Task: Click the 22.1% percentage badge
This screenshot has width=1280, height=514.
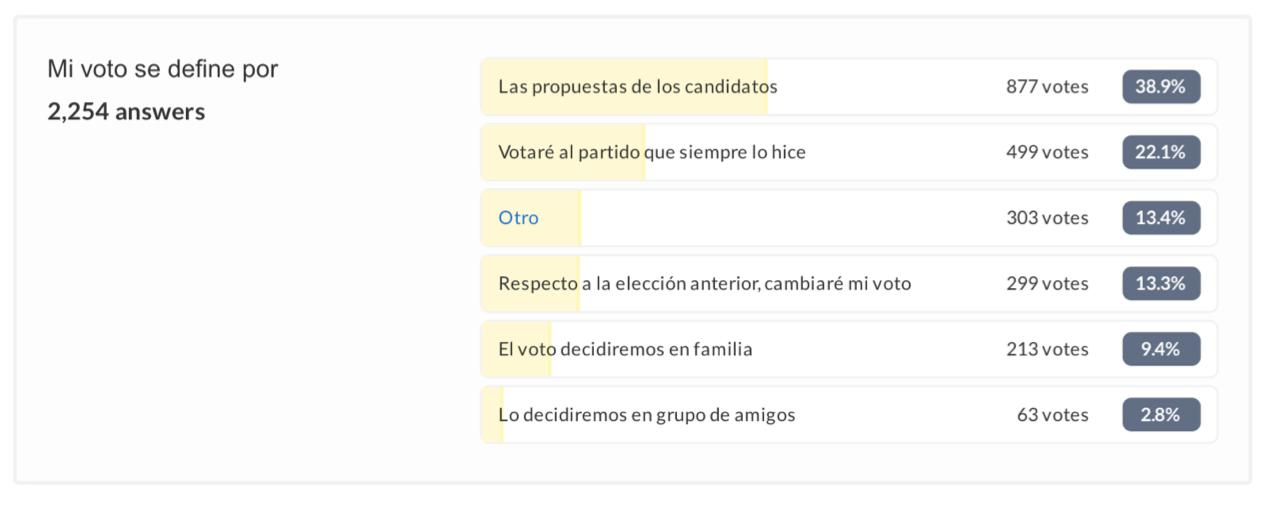Action: pos(1161,152)
